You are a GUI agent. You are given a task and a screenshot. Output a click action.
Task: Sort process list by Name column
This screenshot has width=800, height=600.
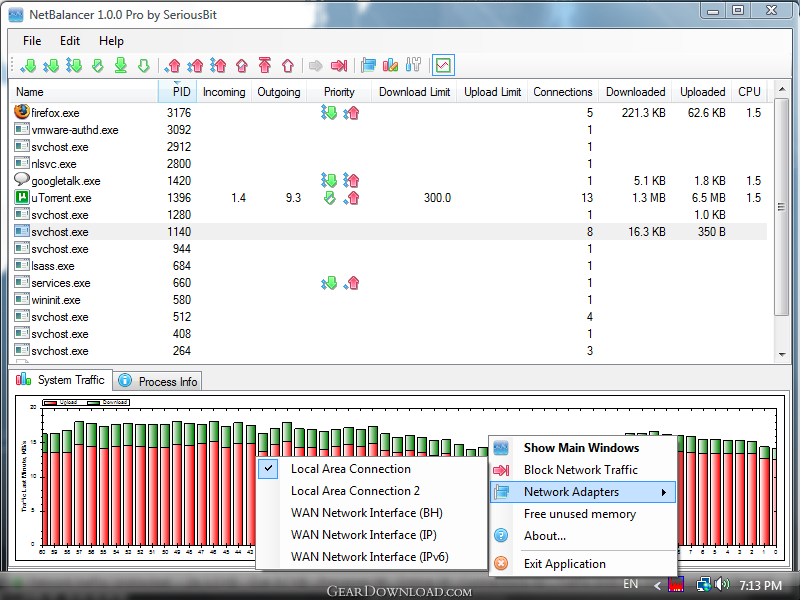pyautogui.click(x=84, y=92)
